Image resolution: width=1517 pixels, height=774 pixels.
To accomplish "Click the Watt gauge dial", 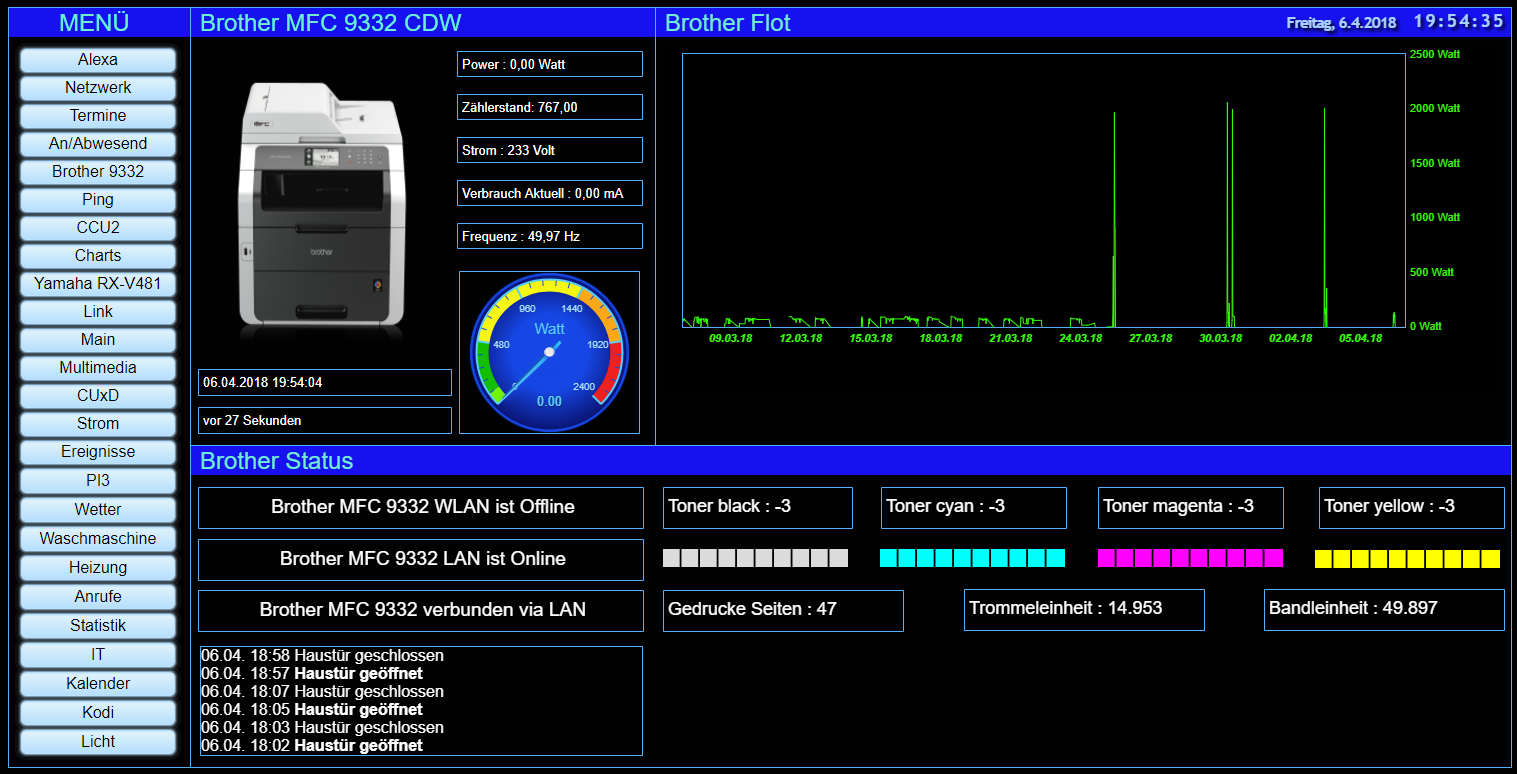I will (549, 352).
